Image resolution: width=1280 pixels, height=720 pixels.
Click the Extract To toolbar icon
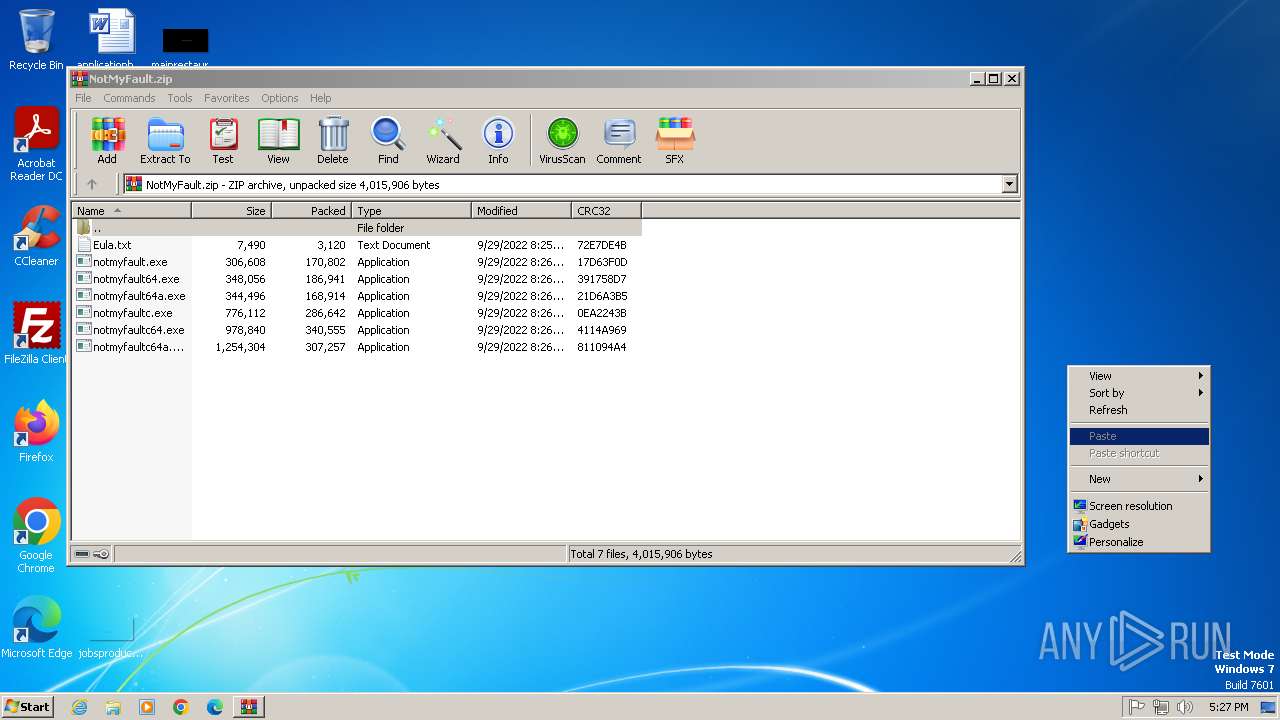pos(165,140)
